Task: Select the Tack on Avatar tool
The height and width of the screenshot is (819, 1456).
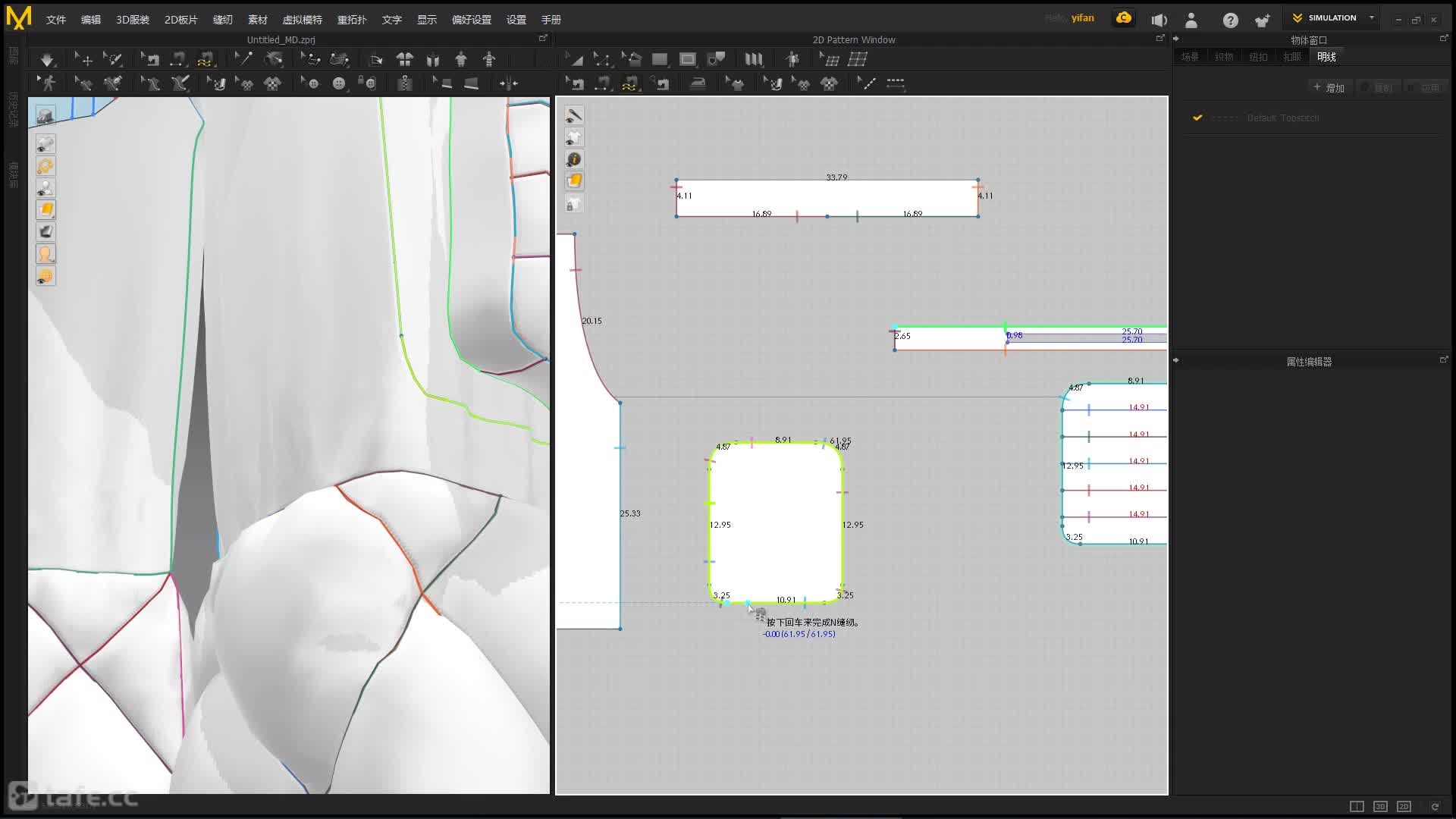Action: pyautogui.click(x=273, y=60)
